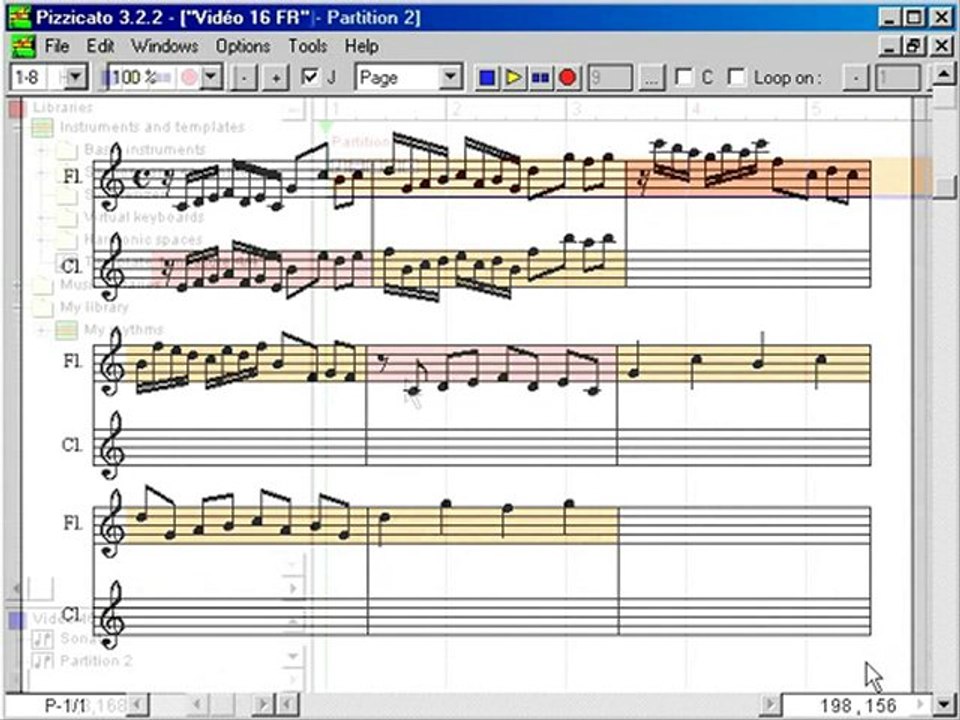Click the common time signature on flute staff

tap(142, 178)
